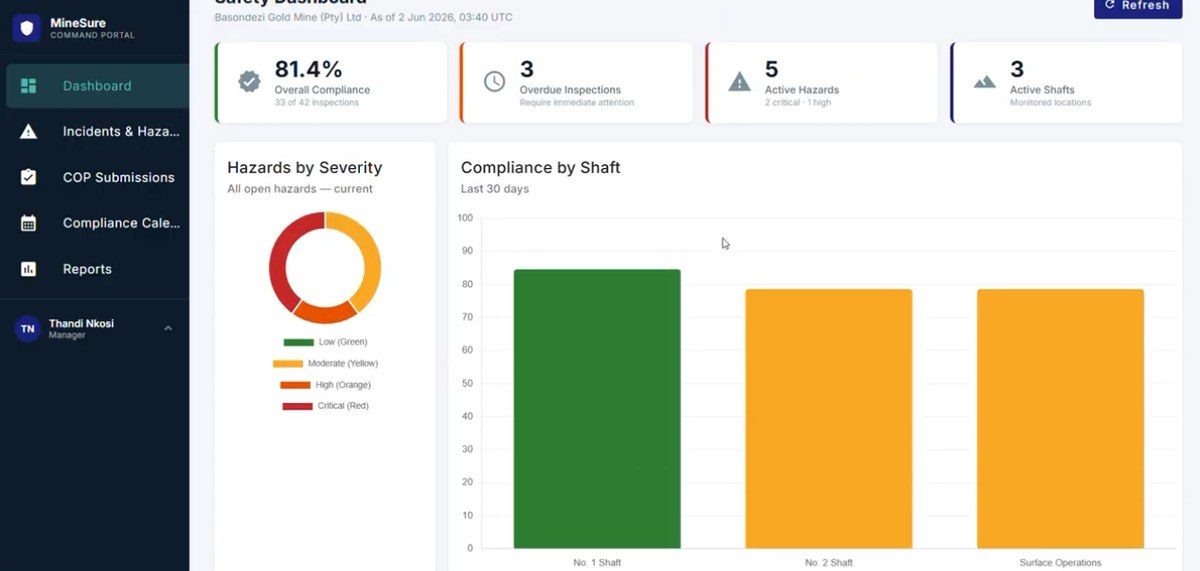Viewport: 1200px width, 571px height.
Task: Open the Active Hazards card
Action: [x=821, y=82]
